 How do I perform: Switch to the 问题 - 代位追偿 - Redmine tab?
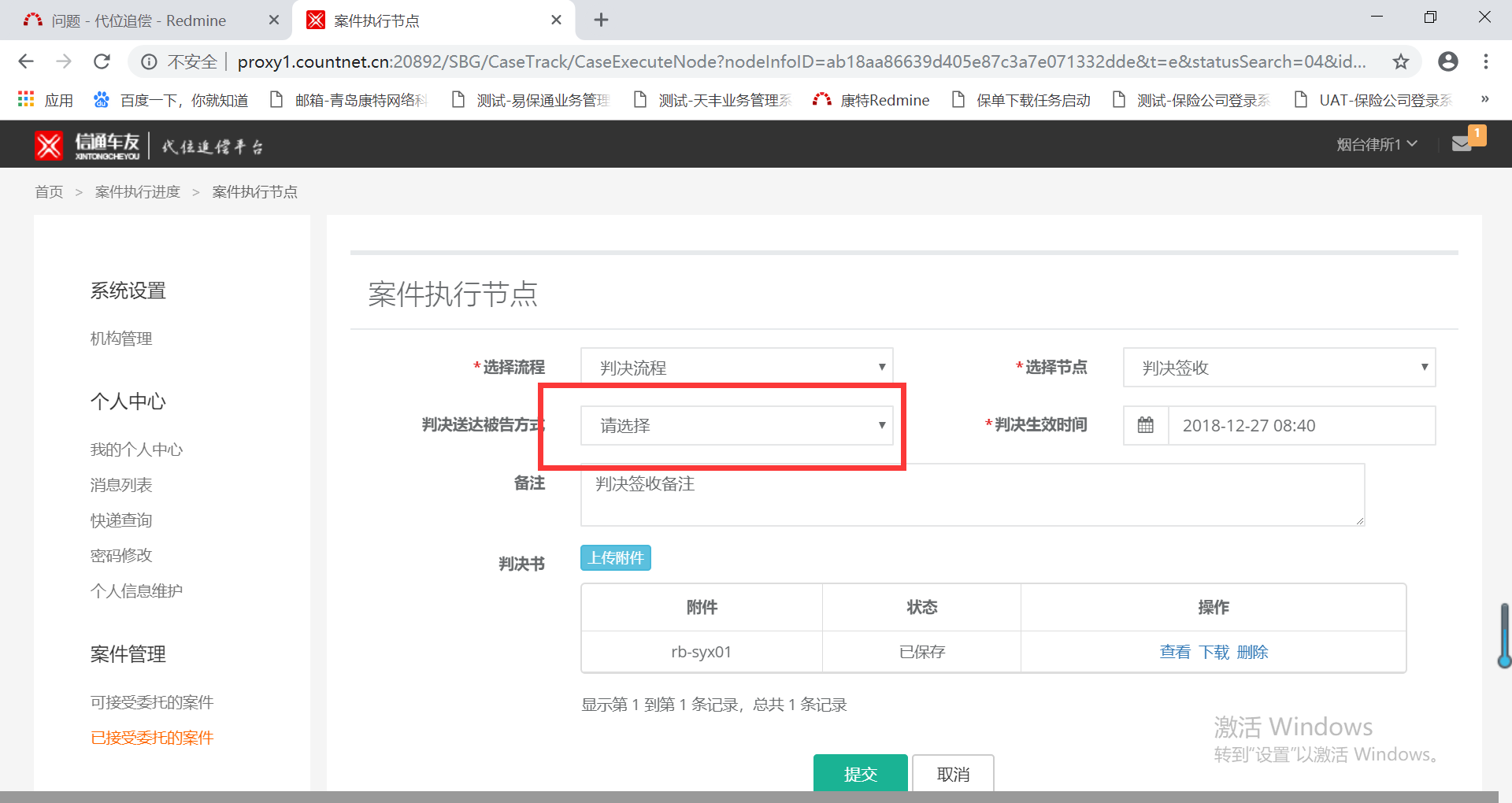click(146, 20)
